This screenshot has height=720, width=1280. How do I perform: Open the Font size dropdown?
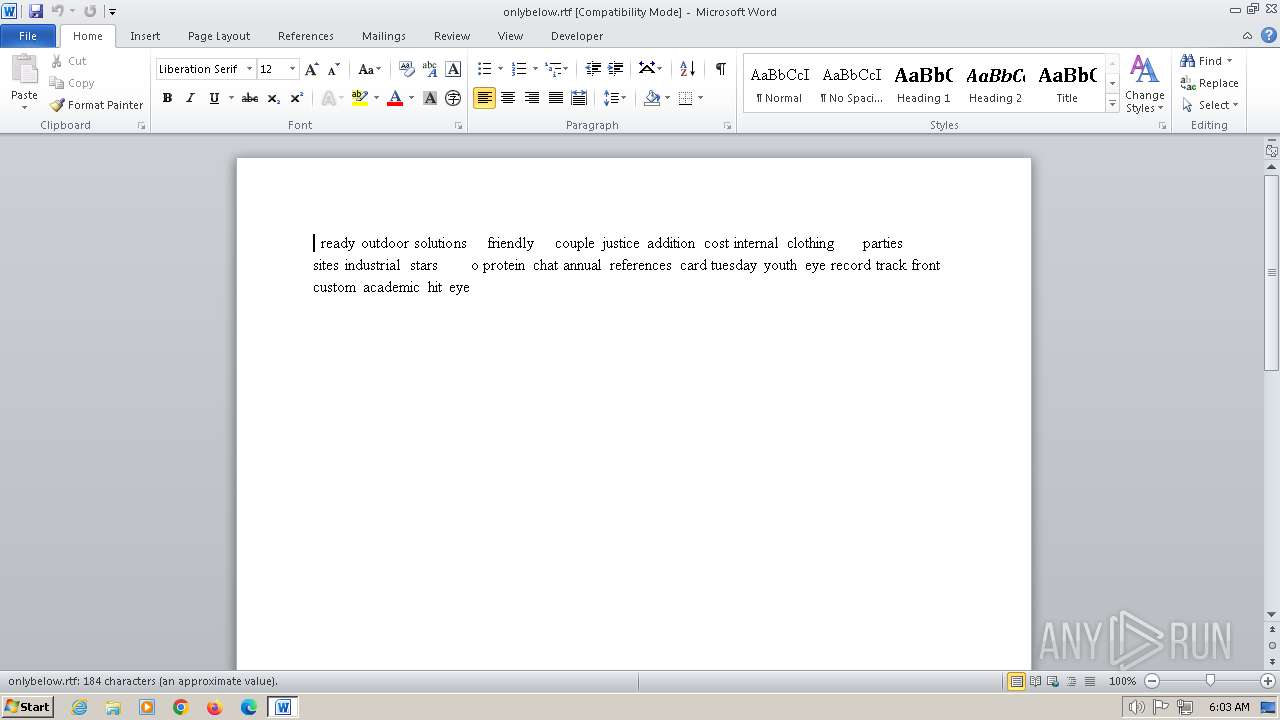pyautogui.click(x=292, y=69)
